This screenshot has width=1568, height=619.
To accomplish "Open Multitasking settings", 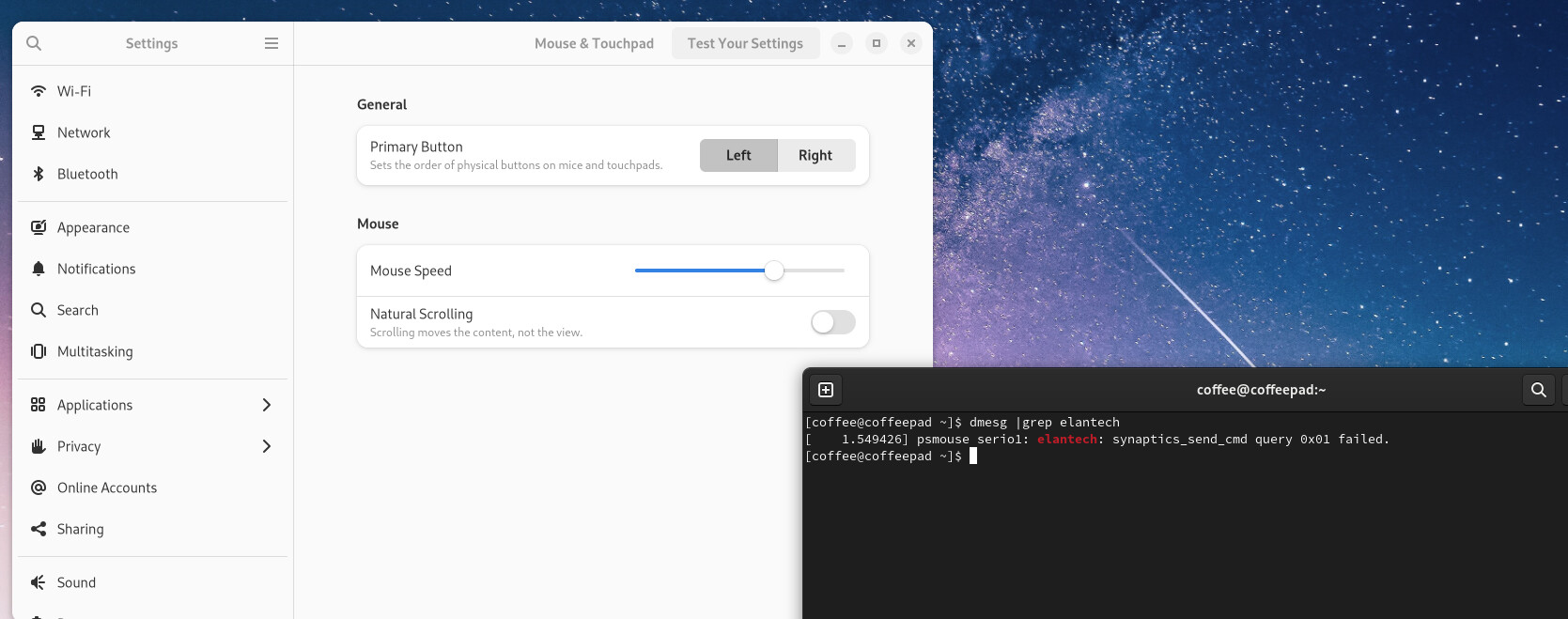I will 152,351.
